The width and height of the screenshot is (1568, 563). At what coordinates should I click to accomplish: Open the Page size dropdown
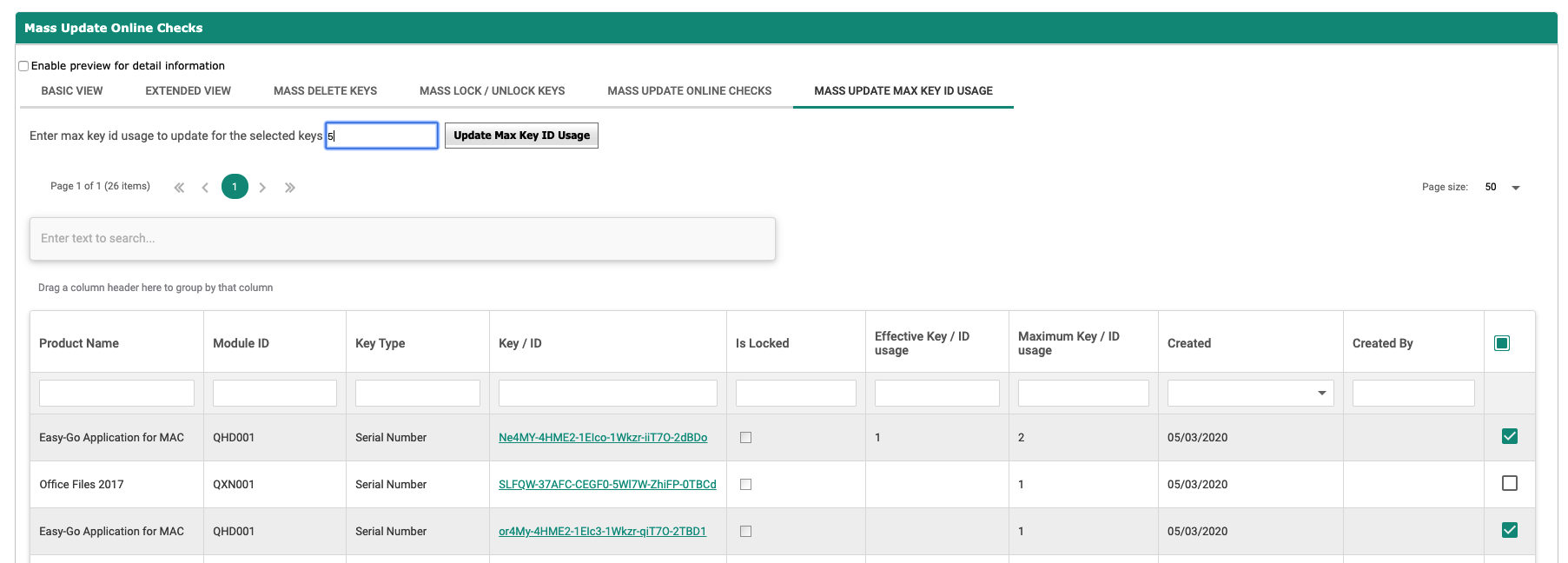(x=1515, y=188)
